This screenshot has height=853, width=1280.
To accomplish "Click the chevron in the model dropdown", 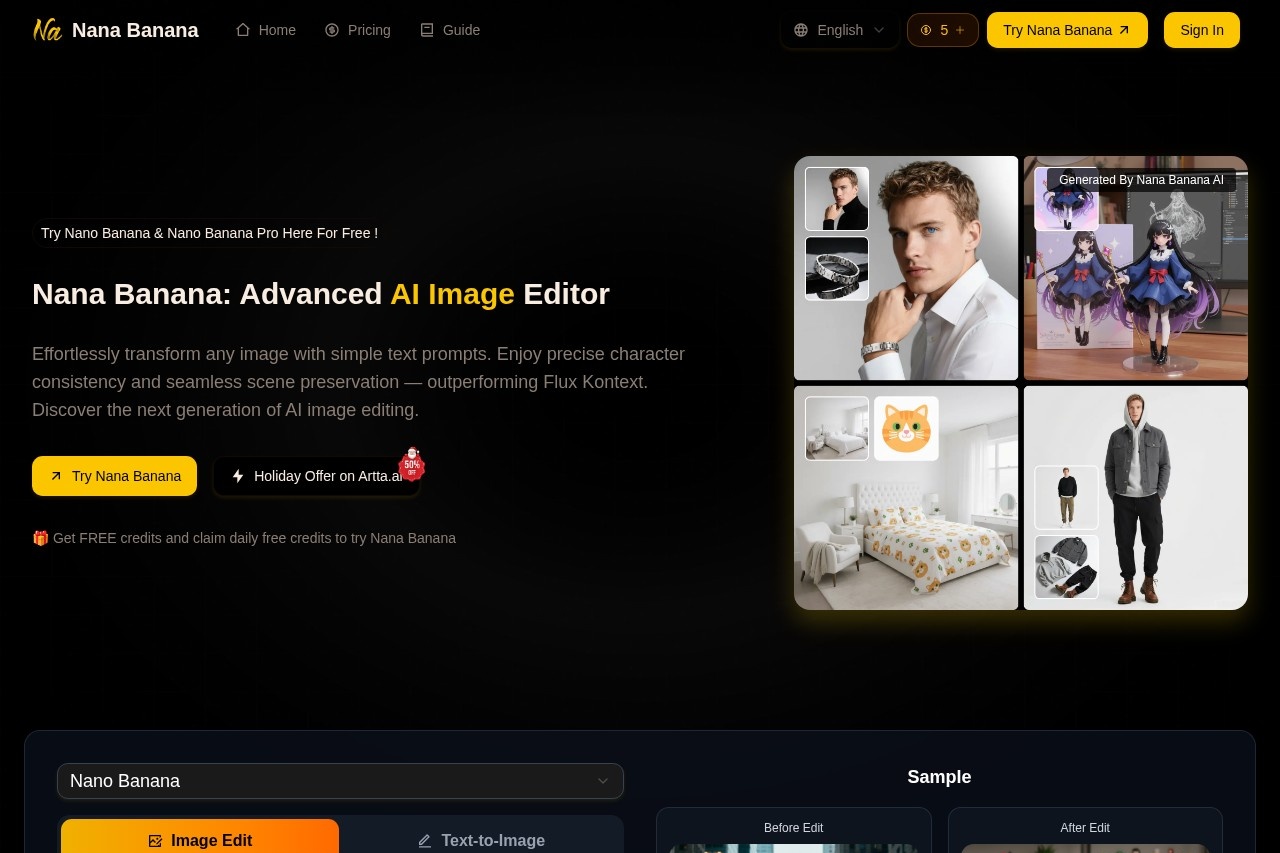I will [602, 781].
